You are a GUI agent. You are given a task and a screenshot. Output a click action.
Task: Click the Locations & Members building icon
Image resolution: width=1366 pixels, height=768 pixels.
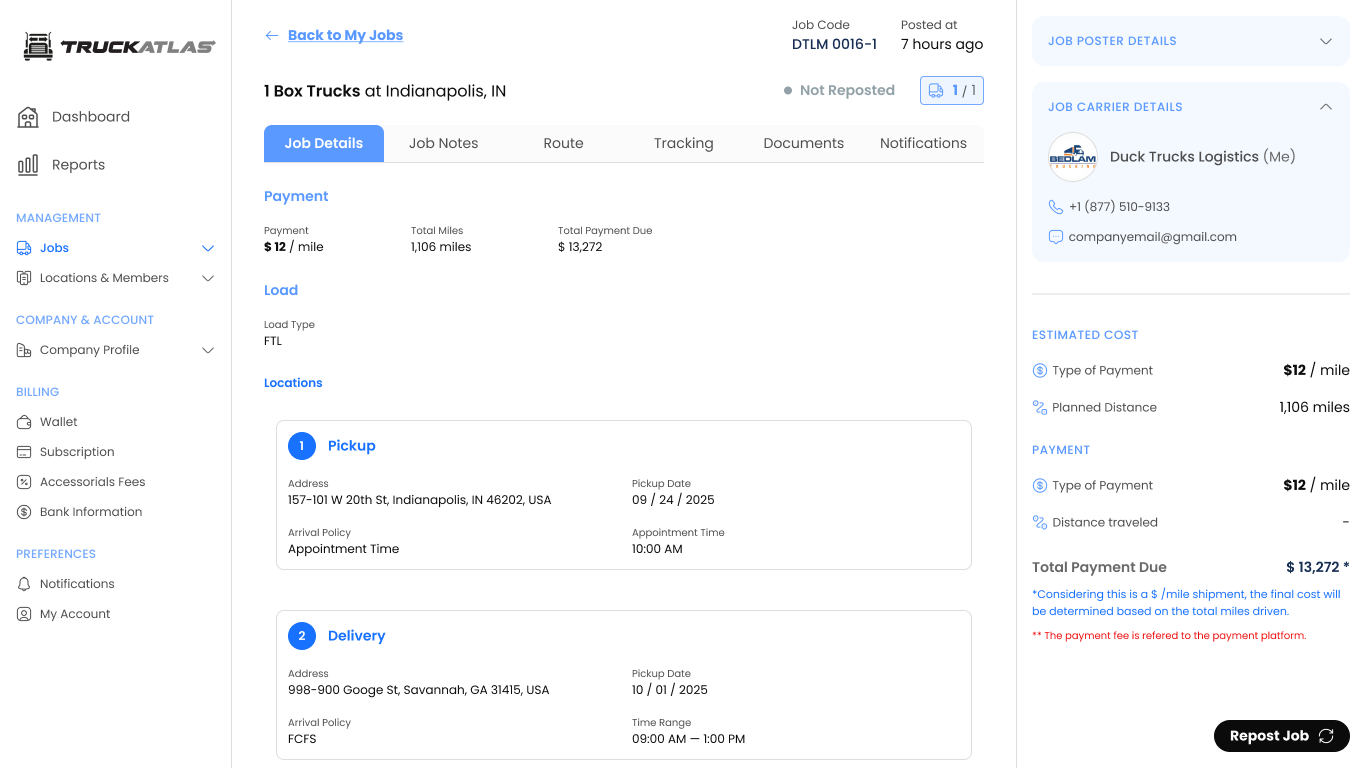[x=24, y=278]
